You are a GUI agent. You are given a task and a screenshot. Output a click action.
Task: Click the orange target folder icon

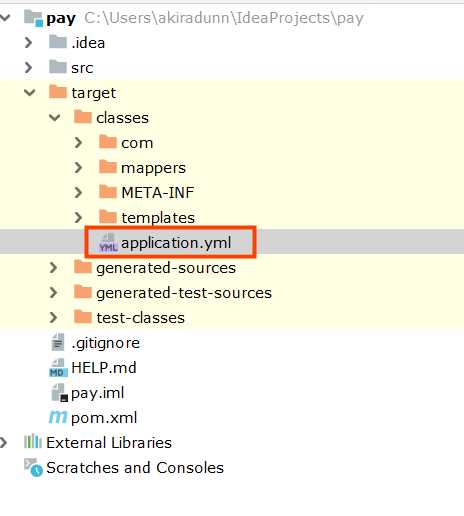click(58, 92)
